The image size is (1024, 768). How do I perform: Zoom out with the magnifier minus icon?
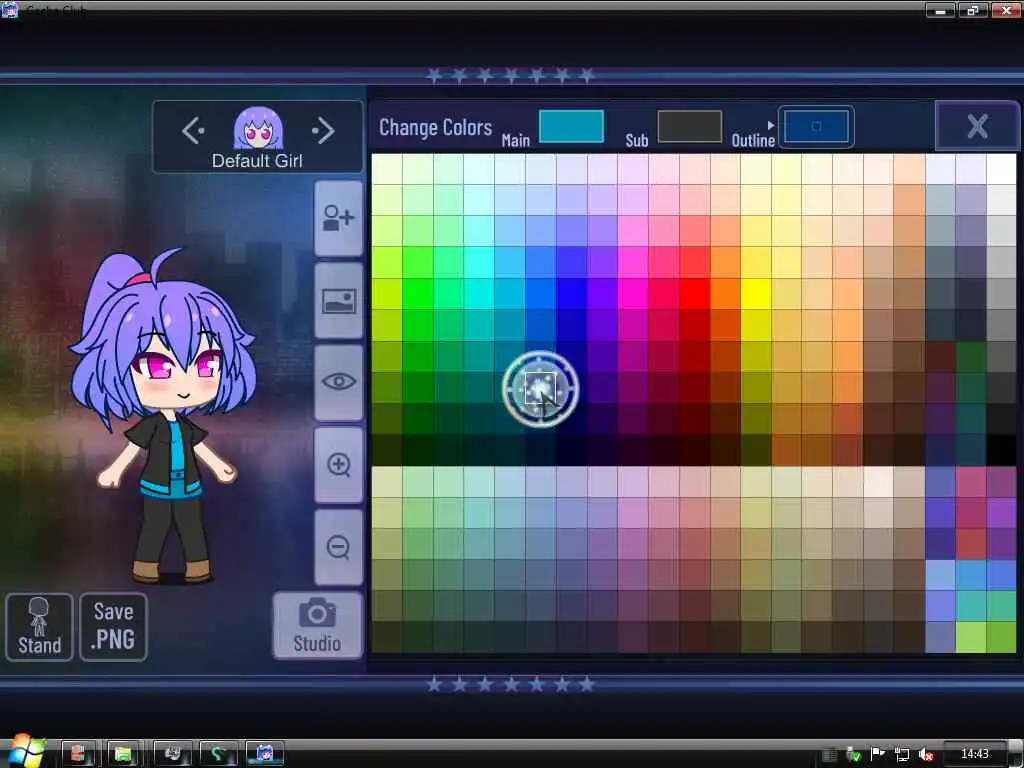point(338,547)
